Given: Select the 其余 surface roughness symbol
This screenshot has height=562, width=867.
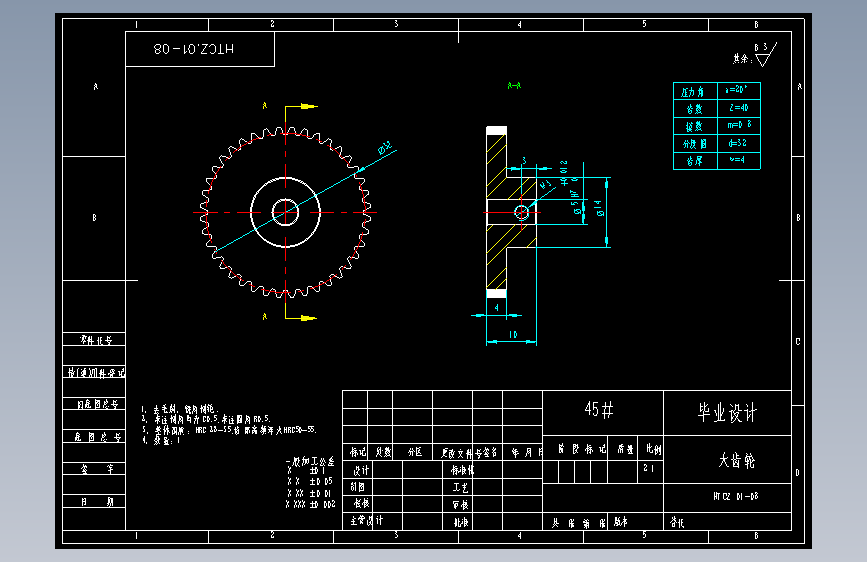Looking at the screenshot, I should click(x=755, y=55).
